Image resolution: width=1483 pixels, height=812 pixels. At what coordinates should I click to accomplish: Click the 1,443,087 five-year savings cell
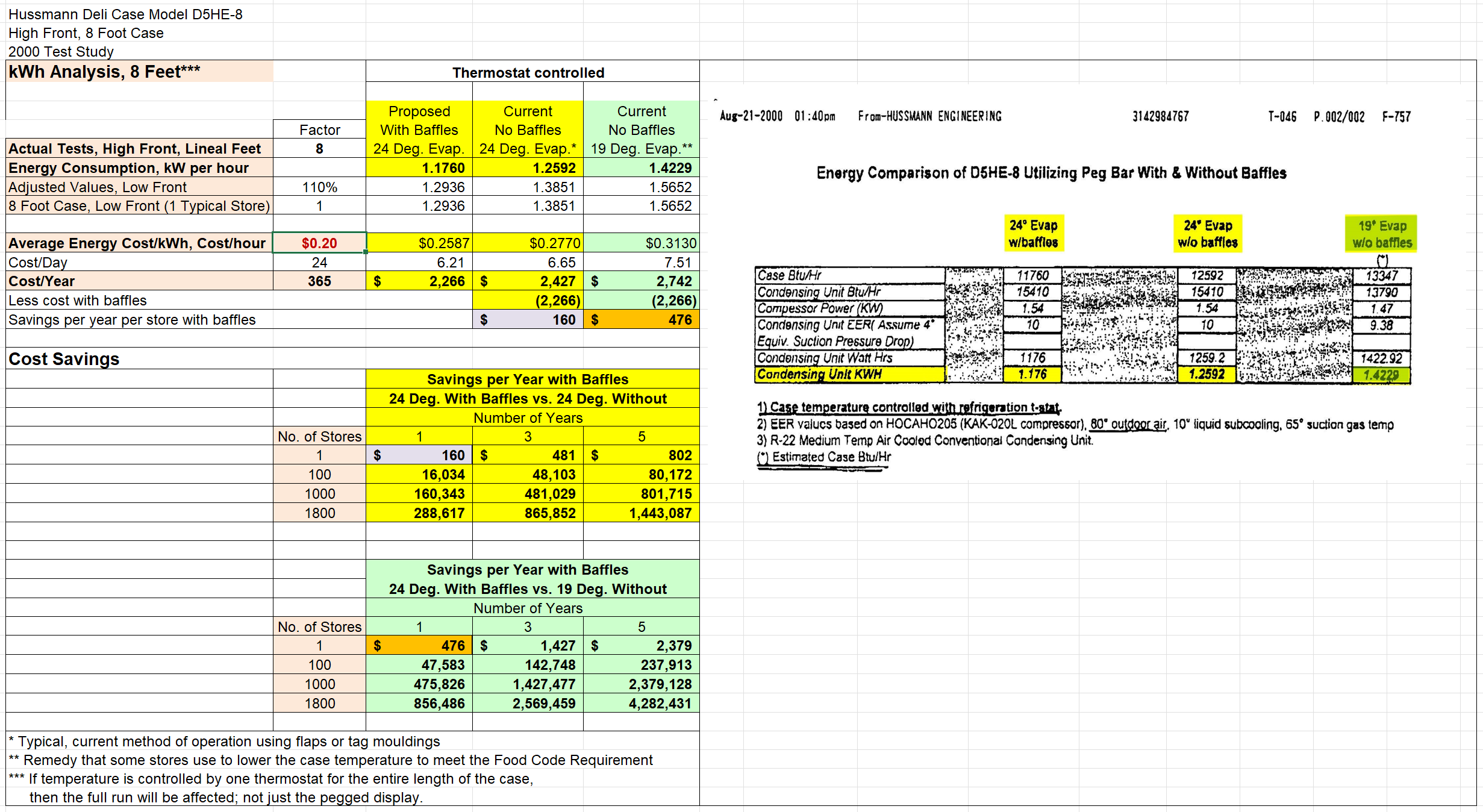tap(641, 513)
